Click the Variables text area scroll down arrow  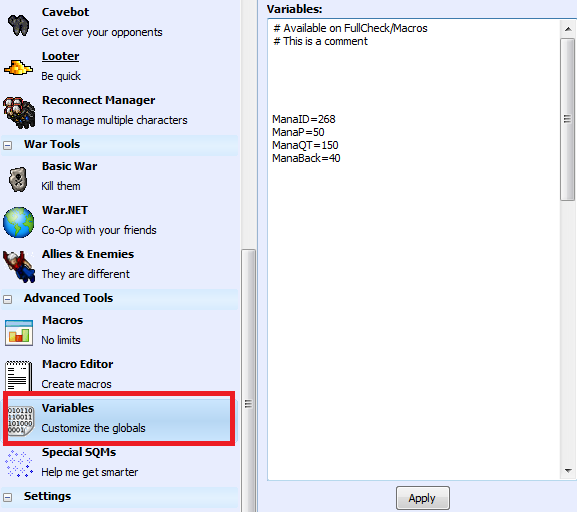pos(568,471)
